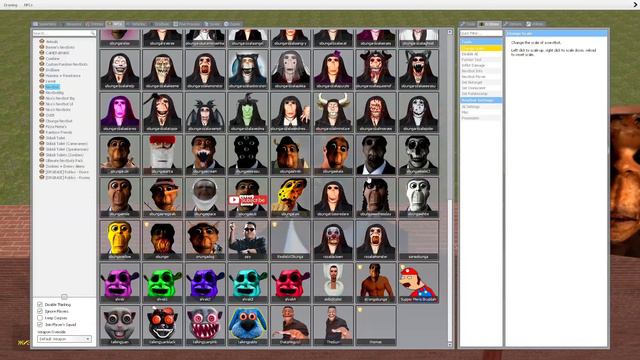Select the Set Relationship tool
The image size is (640, 360).
point(481,94)
